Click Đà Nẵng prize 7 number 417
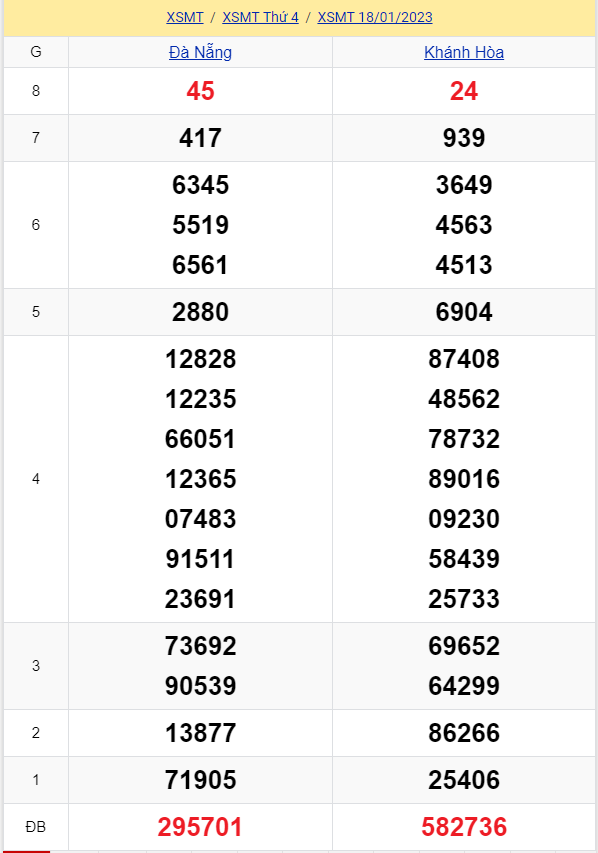The width and height of the screenshot is (598, 853). pyautogui.click(x=200, y=138)
